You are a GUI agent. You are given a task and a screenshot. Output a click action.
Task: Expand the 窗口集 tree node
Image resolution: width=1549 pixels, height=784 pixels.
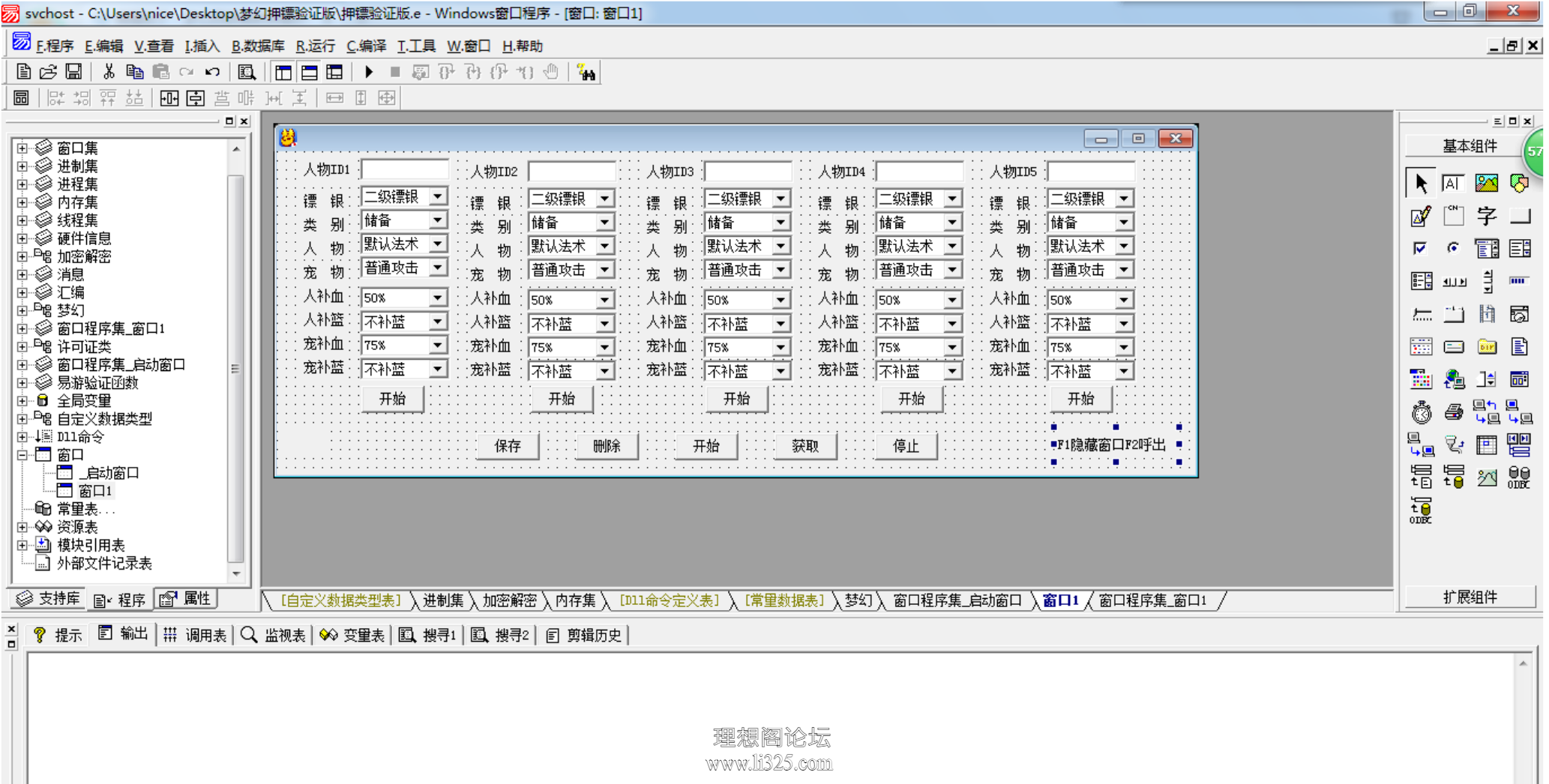(x=22, y=148)
